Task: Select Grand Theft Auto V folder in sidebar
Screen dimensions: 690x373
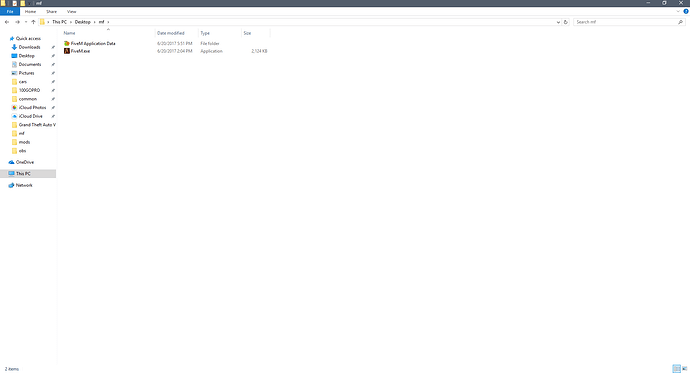Action: [37, 125]
